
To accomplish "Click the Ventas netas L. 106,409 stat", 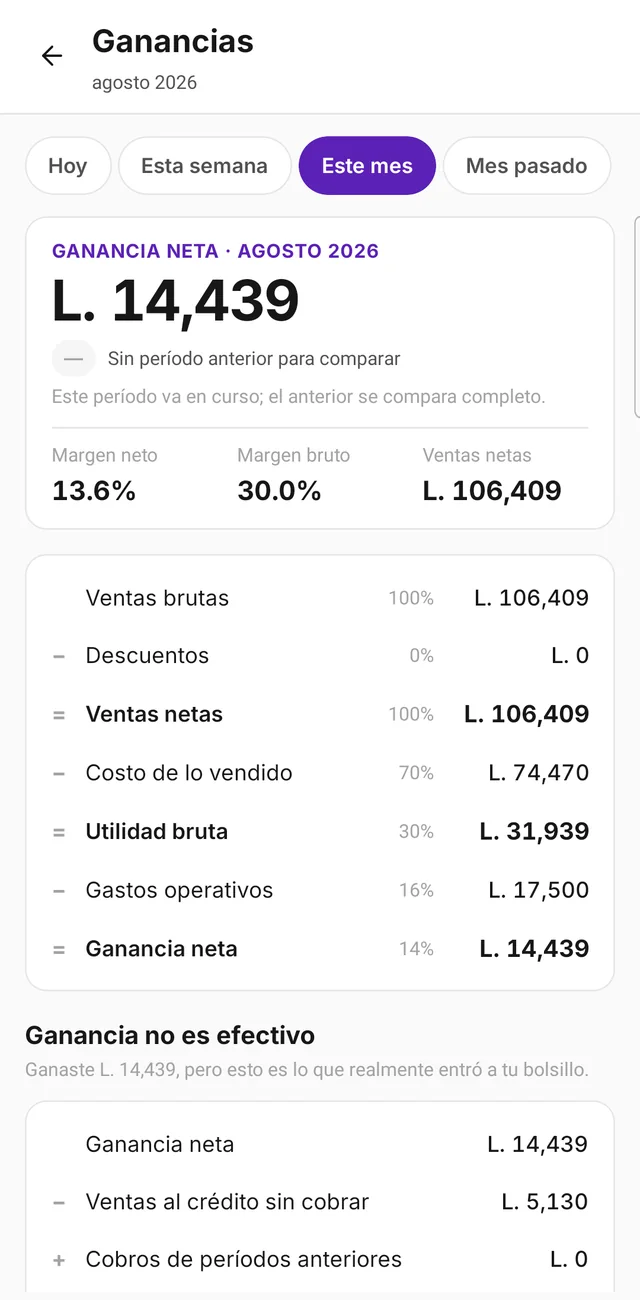I will [x=492, y=476].
